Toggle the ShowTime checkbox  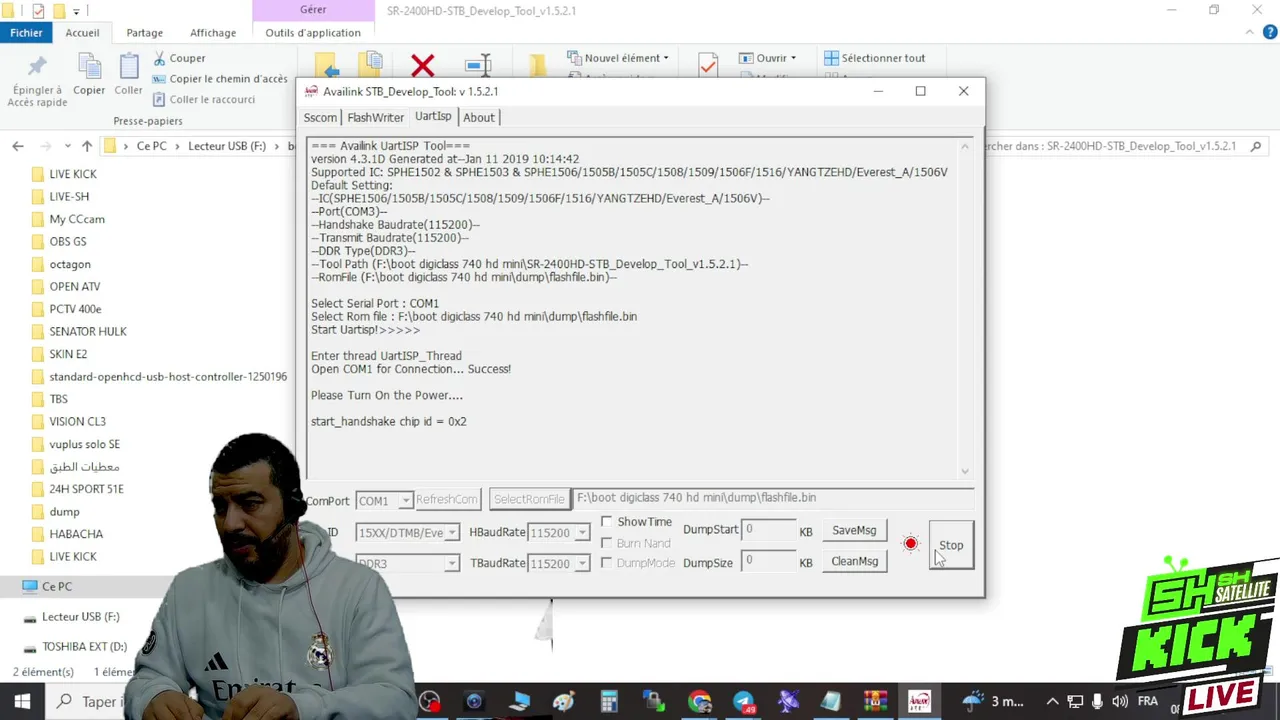pos(607,522)
